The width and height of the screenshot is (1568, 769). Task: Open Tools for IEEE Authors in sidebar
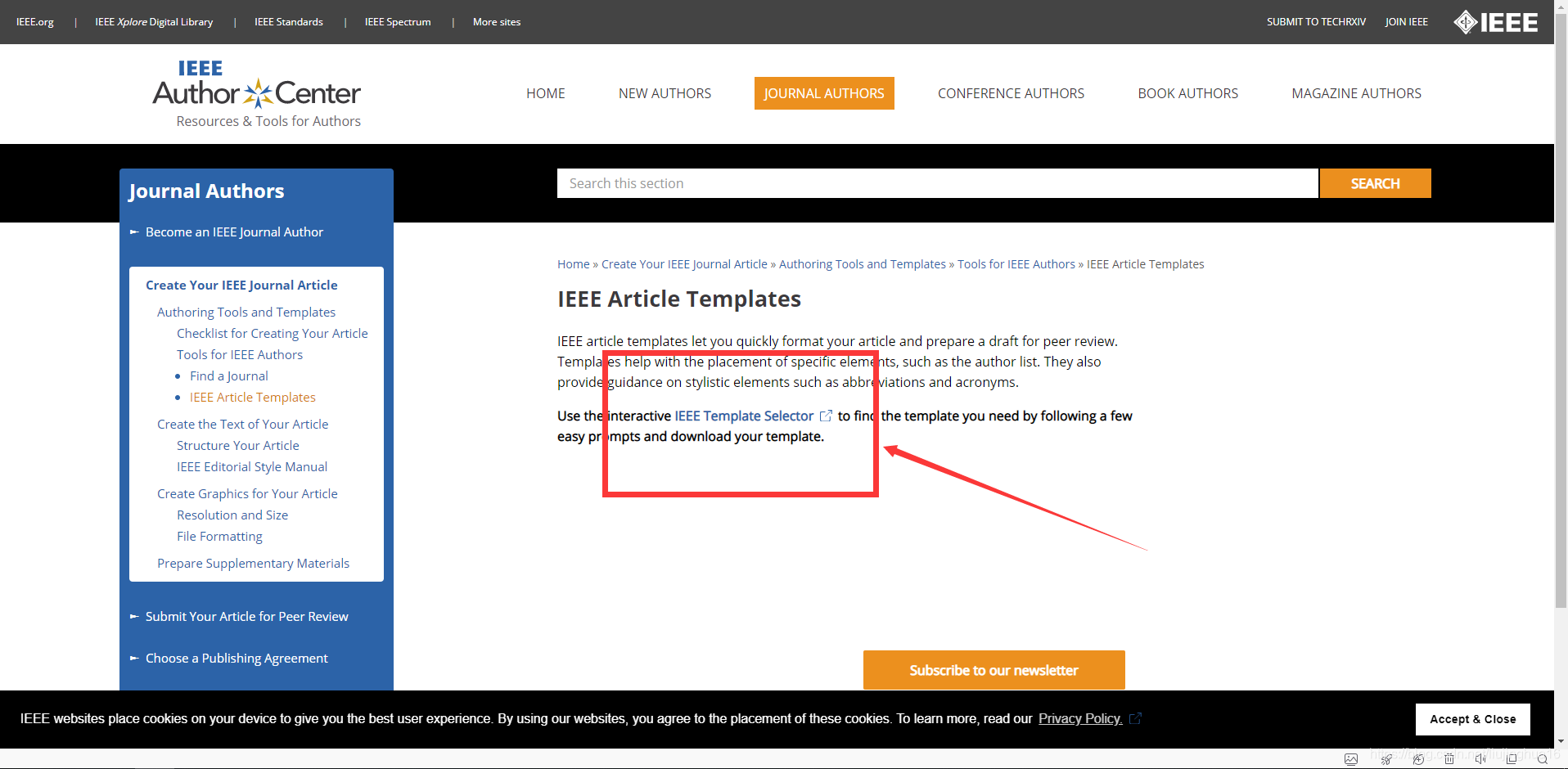pyautogui.click(x=240, y=355)
